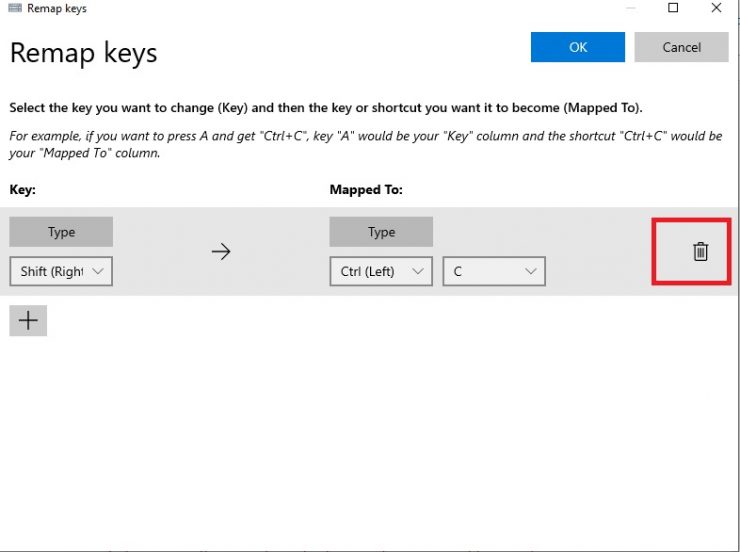Image resolution: width=740 pixels, height=552 pixels.
Task: Discard changes with the Cancel button
Action: (x=681, y=47)
